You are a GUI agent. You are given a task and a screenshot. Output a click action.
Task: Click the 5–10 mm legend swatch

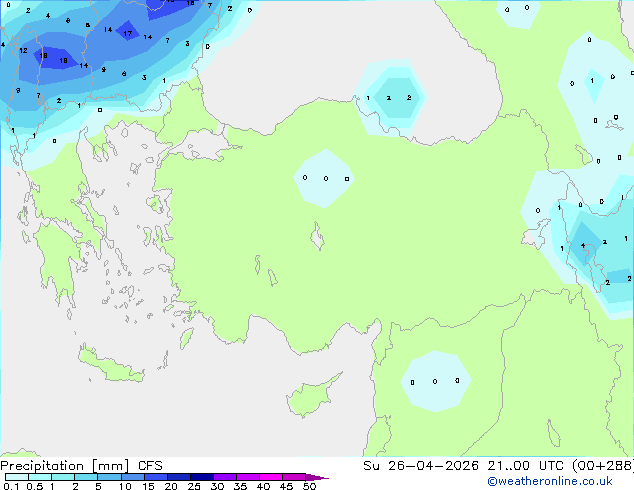pos(109,477)
